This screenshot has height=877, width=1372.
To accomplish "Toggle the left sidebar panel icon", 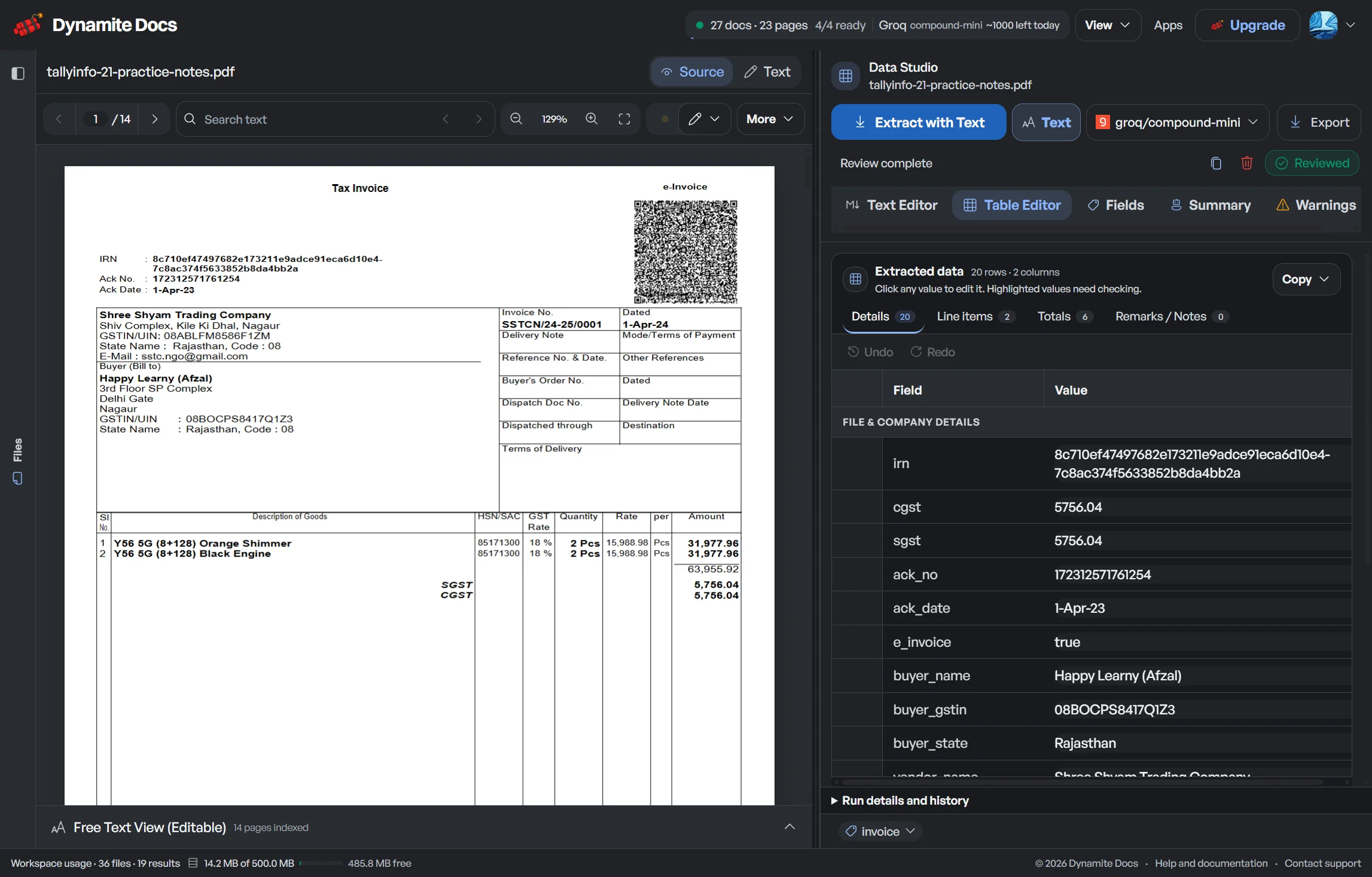I will pos(18,73).
